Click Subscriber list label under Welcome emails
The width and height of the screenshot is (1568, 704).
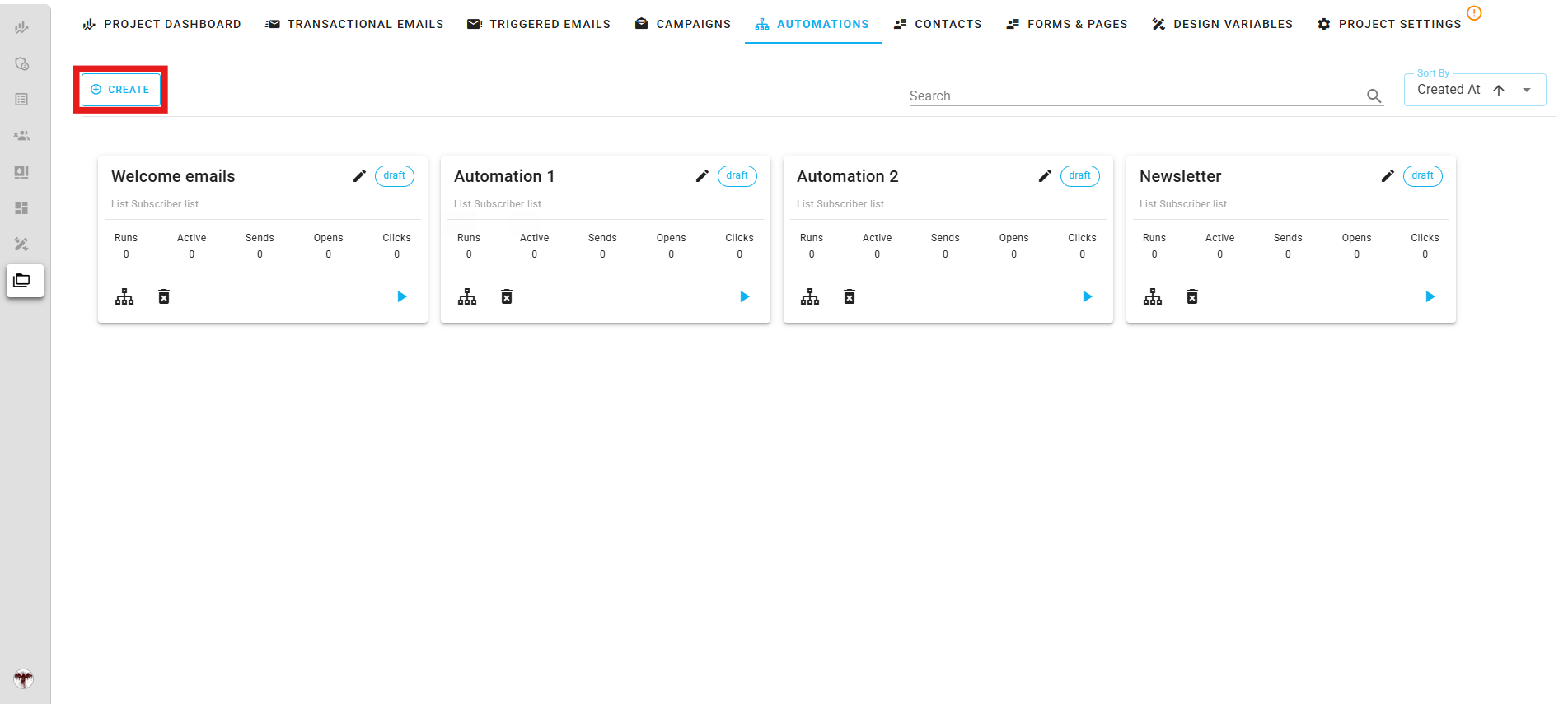pyautogui.click(x=155, y=204)
